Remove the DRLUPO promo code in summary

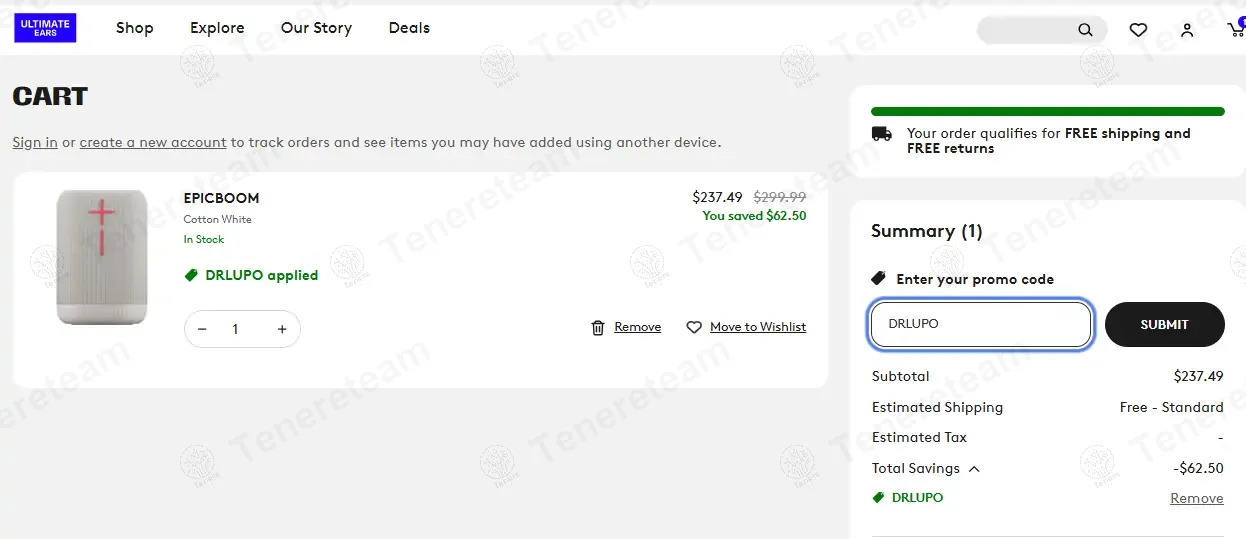[x=1196, y=498]
